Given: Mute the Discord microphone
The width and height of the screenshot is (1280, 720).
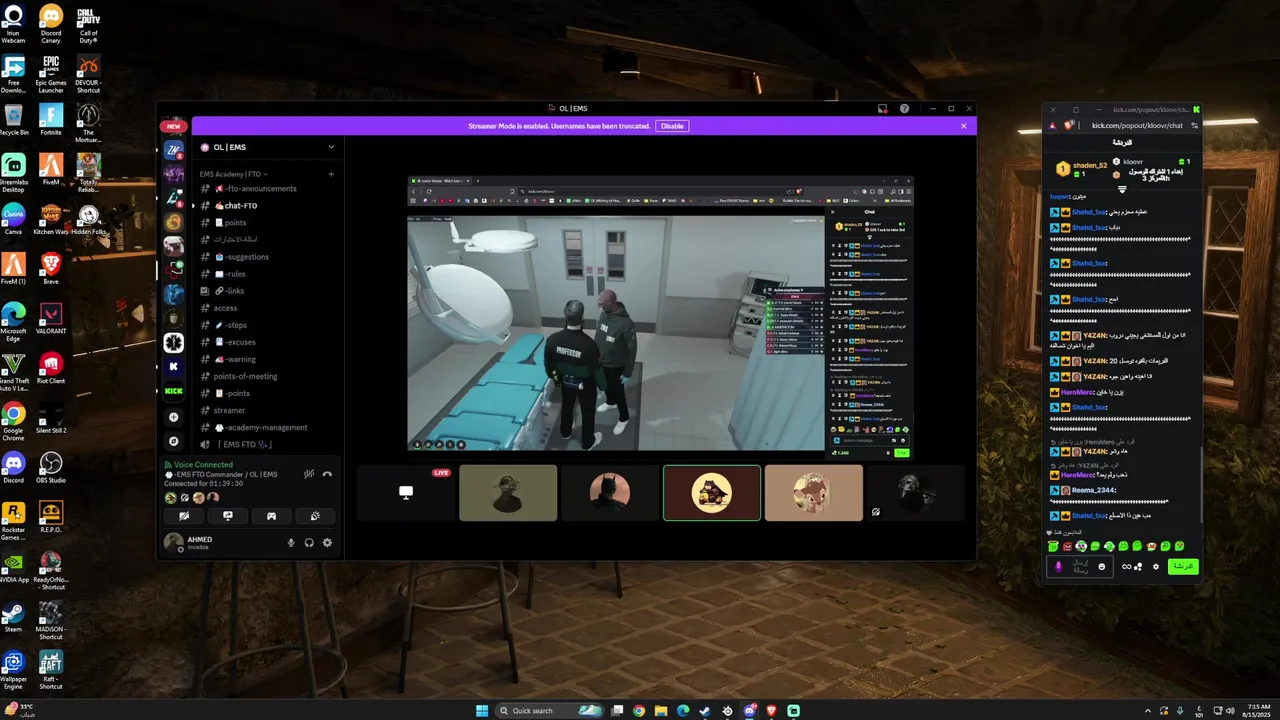Looking at the screenshot, I should 292,543.
